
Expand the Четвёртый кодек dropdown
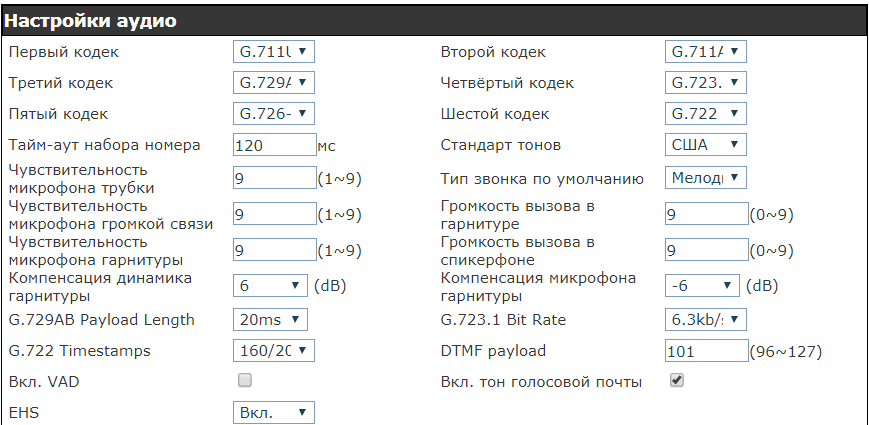click(x=706, y=82)
